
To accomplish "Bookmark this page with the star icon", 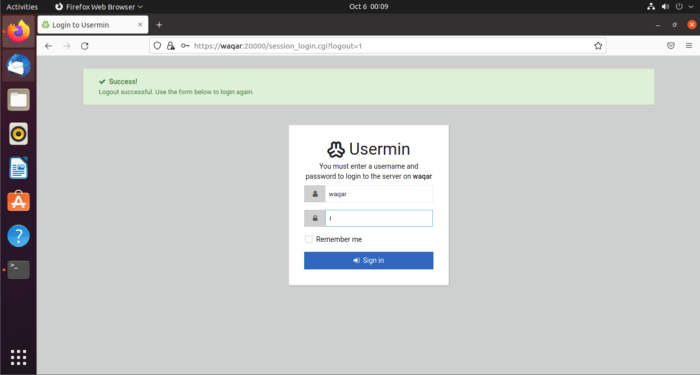I will click(598, 46).
